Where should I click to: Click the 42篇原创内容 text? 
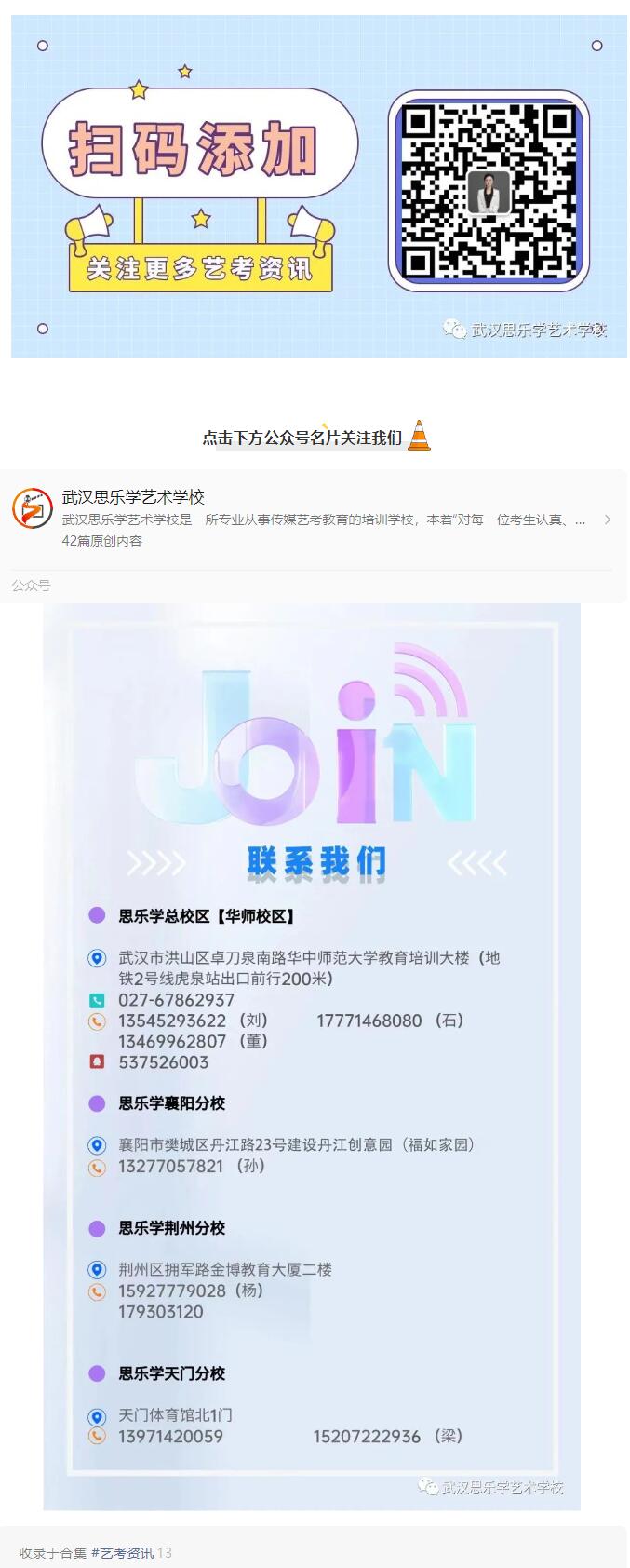[x=101, y=541]
